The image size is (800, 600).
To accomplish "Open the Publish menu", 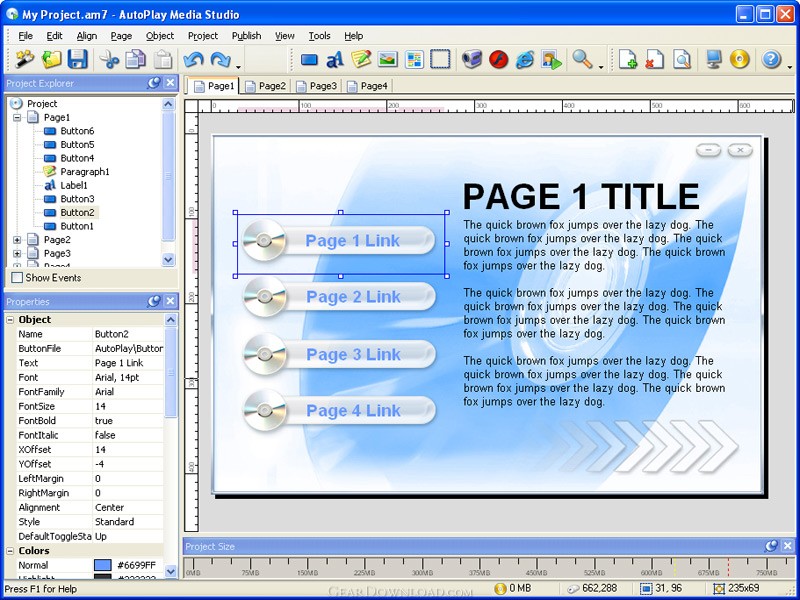I will pos(246,36).
